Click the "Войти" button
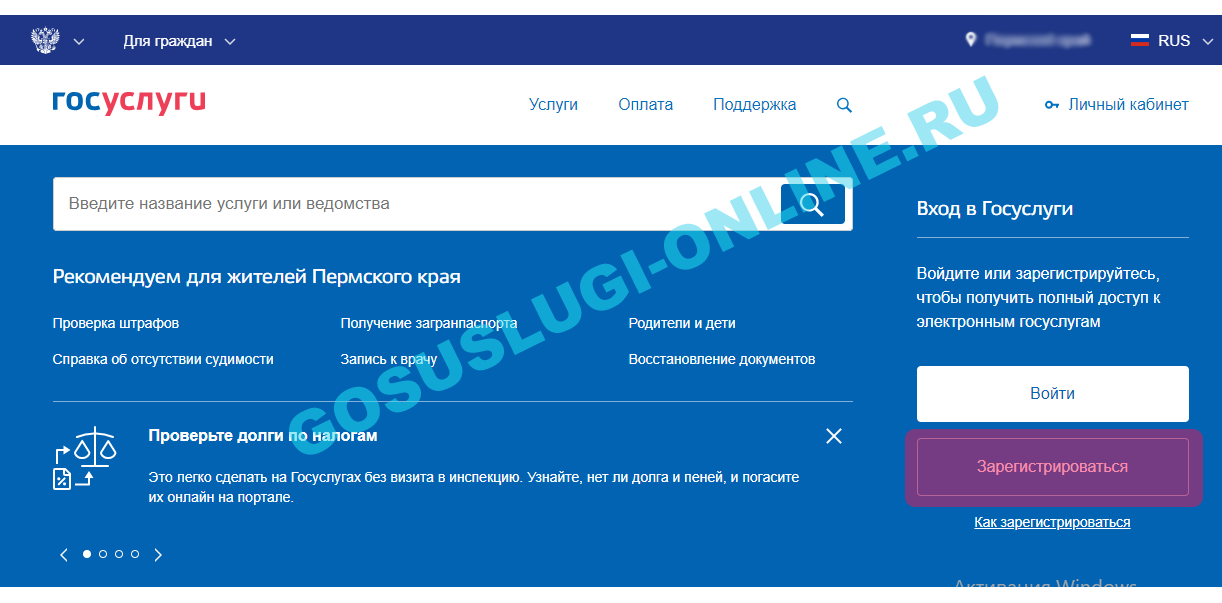Image resolution: width=1222 pixels, height=603 pixels. tap(1052, 393)
